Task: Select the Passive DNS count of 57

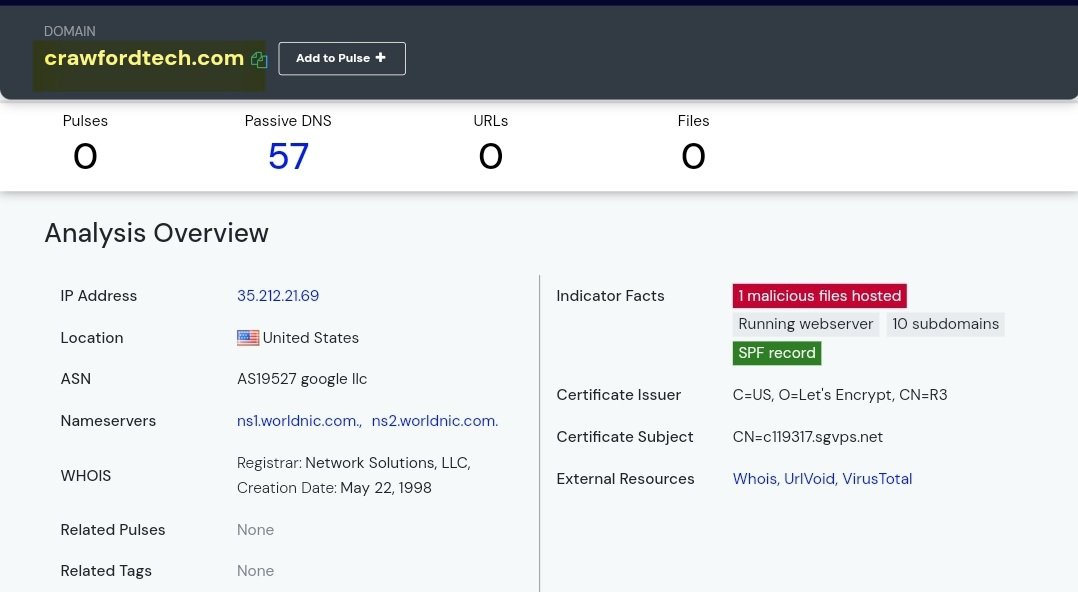Action: pos(288,156)
